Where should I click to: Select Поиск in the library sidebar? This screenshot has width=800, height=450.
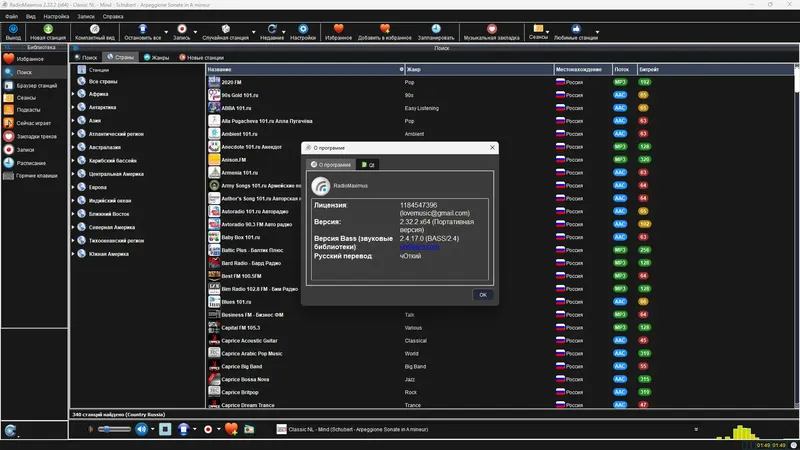click(x=34, y=72)
